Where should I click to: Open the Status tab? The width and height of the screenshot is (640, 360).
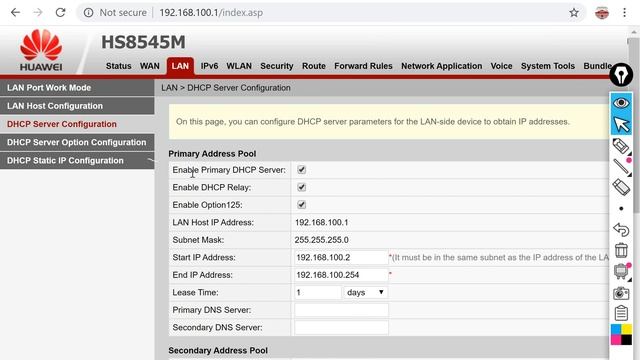118,66
